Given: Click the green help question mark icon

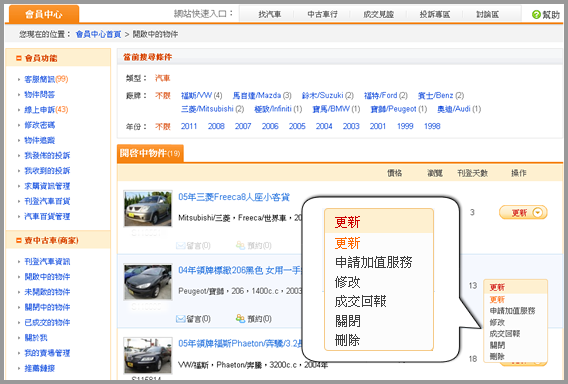Looking at the screenshot, I should coord(536,14).
